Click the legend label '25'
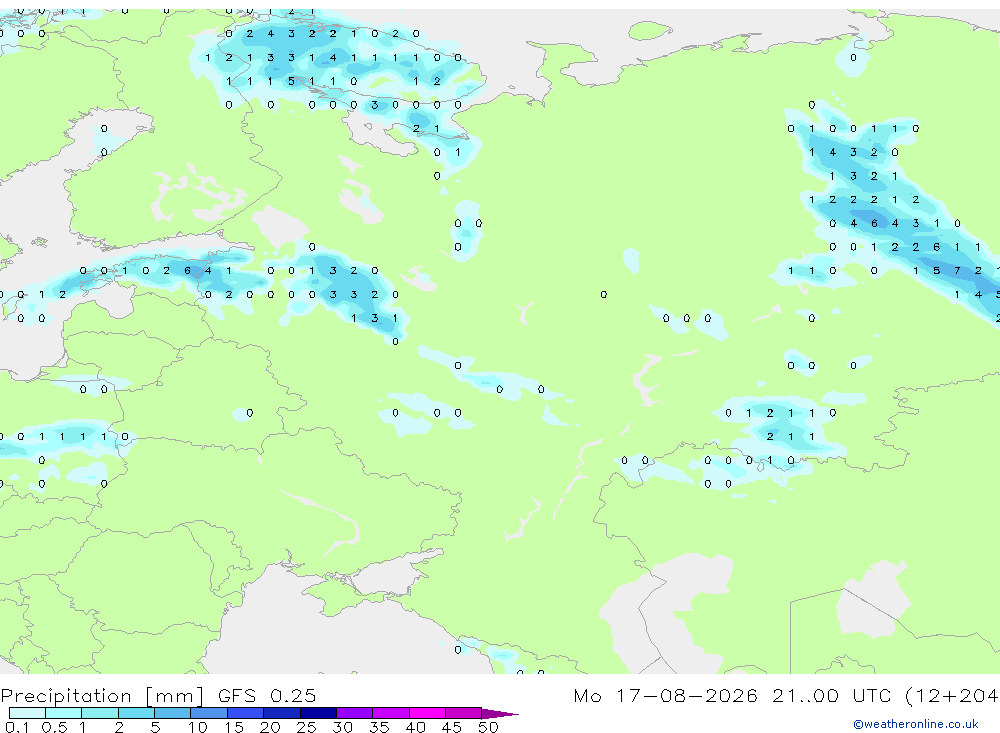The image size is (1000, 733). pos(306,727)
